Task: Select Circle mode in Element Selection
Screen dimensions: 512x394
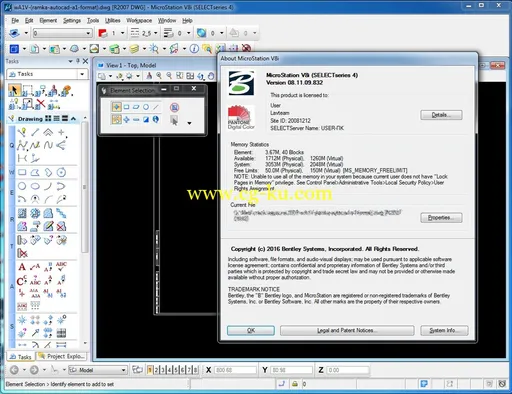Action: click(x=146, y=107)
